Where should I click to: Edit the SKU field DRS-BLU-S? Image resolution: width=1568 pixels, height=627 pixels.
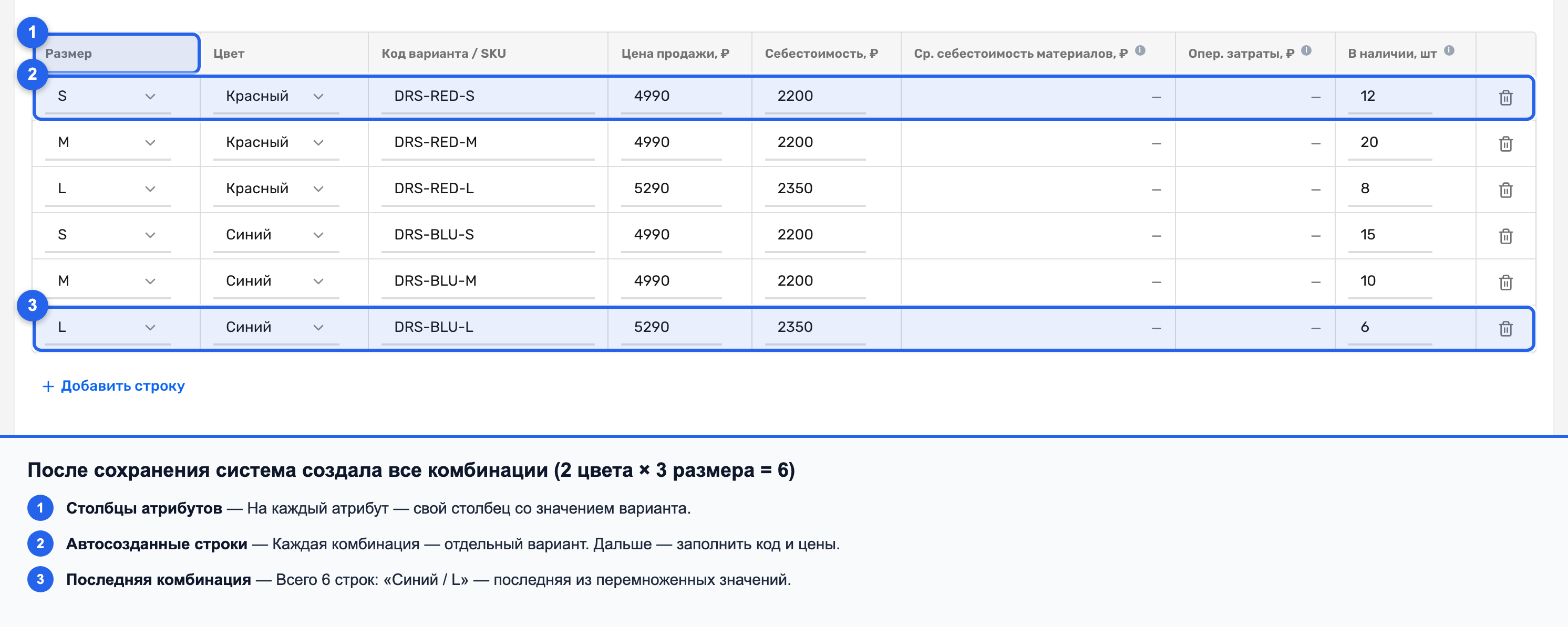(x=488, y=235)
